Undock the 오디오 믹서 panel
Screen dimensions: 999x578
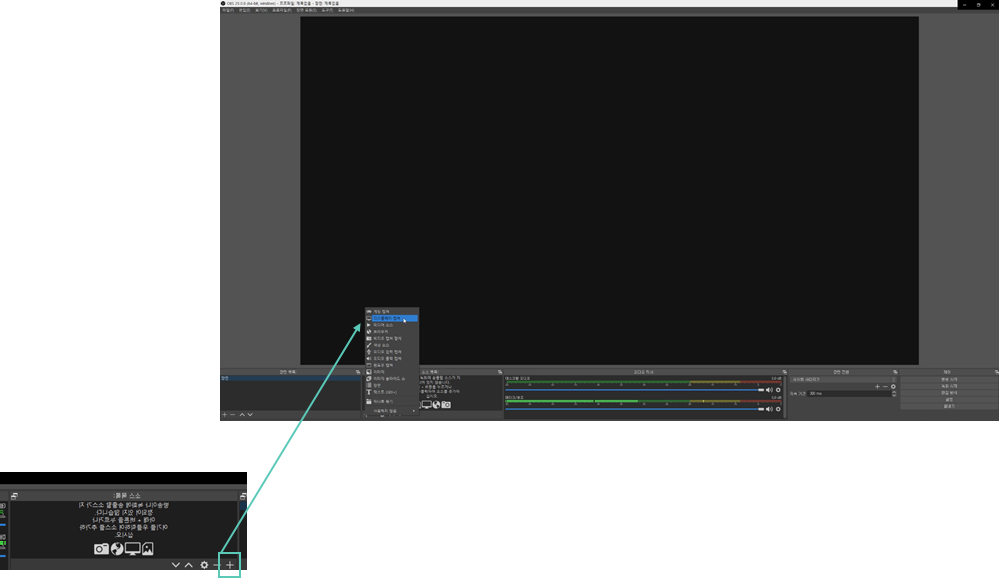784,372
